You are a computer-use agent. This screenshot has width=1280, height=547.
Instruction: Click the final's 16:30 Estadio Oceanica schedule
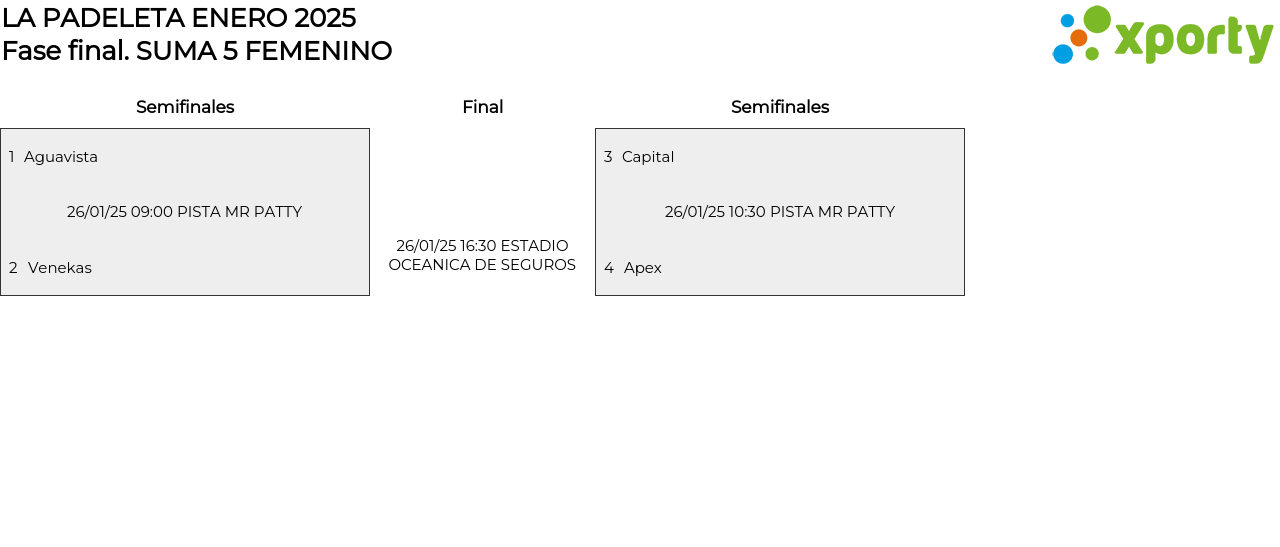pyautogui.click(x=482, y=255)
